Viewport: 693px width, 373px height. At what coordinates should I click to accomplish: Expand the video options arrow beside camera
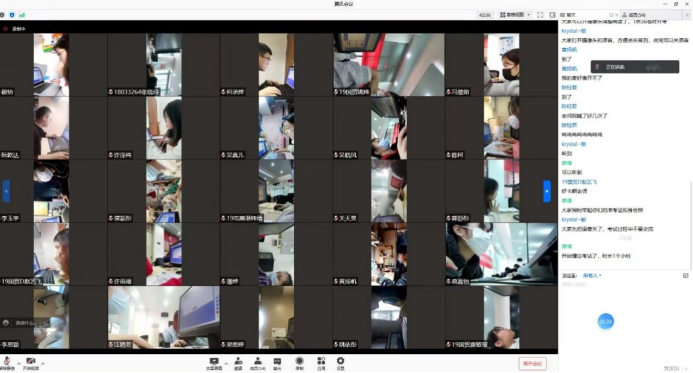tap(42, 364)
